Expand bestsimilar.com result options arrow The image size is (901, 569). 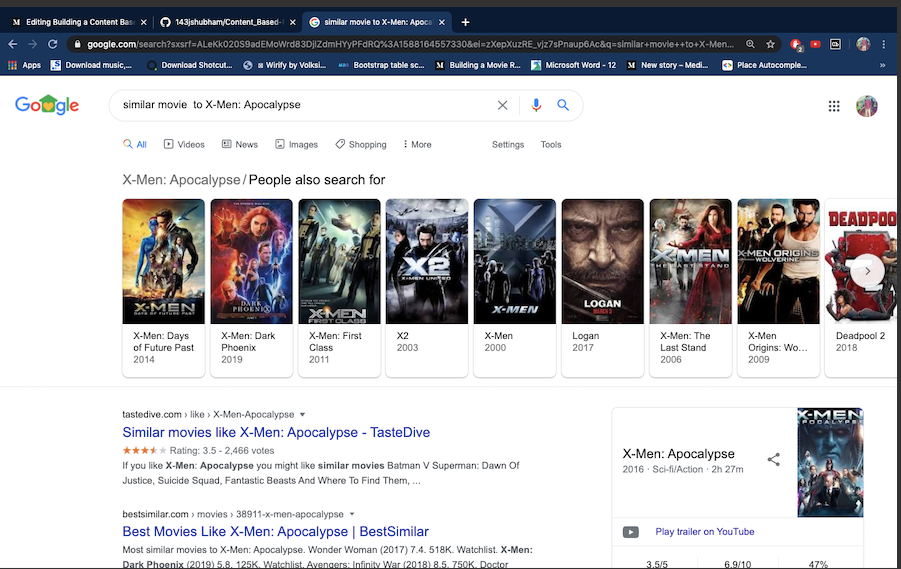pyautogui.click(x=352, y=514)
